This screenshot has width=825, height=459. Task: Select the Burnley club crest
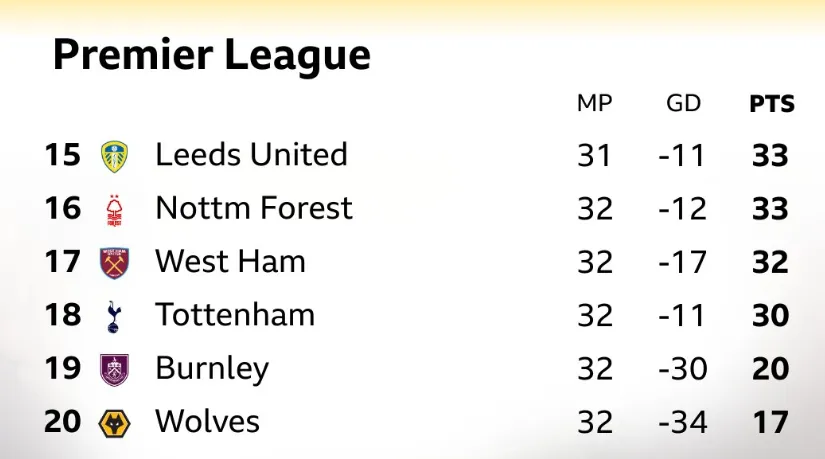coord(115,369)
